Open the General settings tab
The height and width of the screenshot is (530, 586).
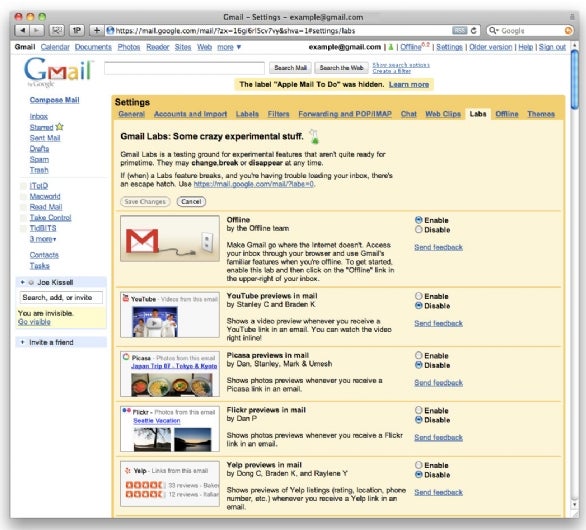[x=132, y=114]
